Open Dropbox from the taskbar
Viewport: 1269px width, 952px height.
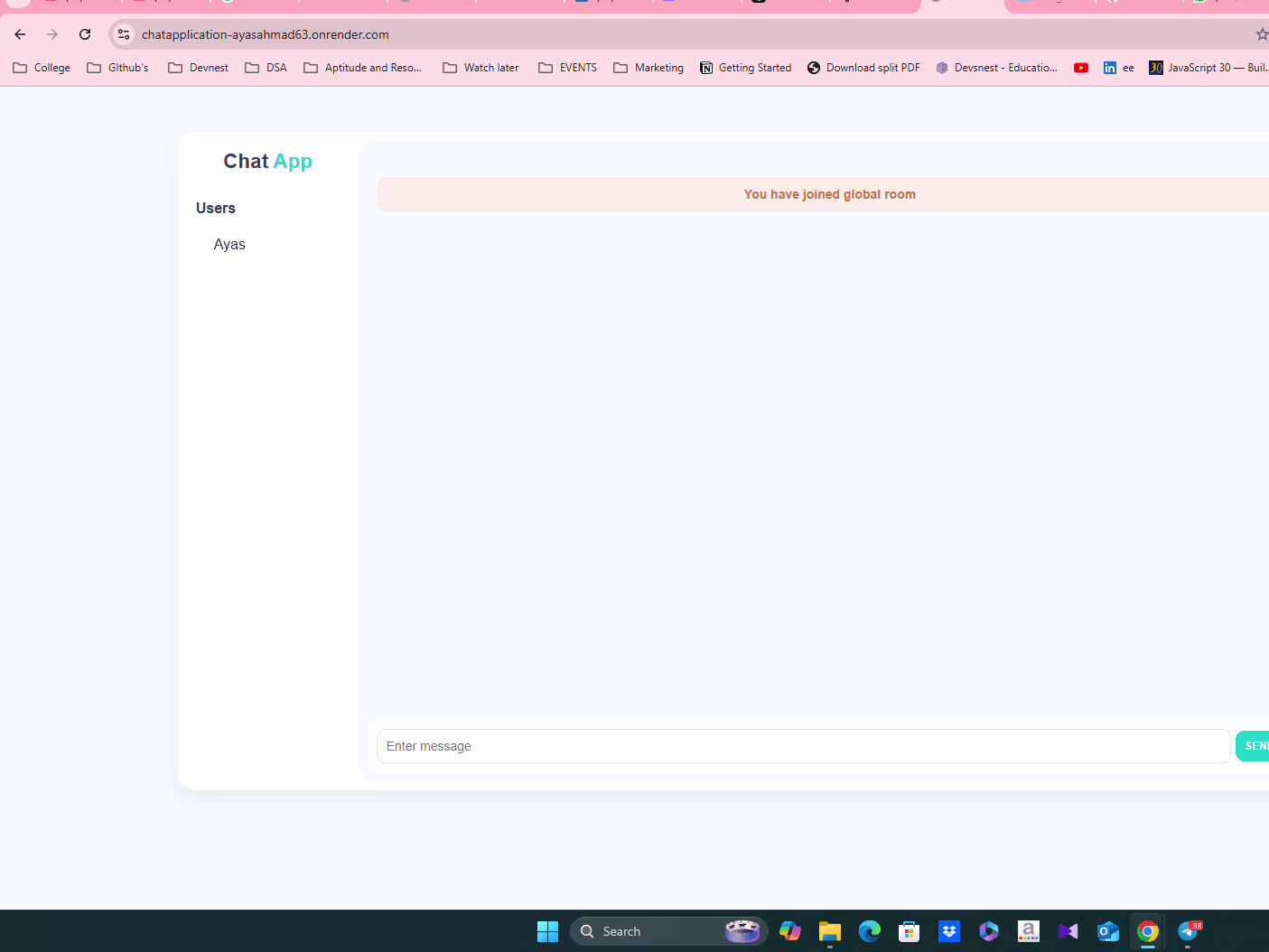click(948, 931)
